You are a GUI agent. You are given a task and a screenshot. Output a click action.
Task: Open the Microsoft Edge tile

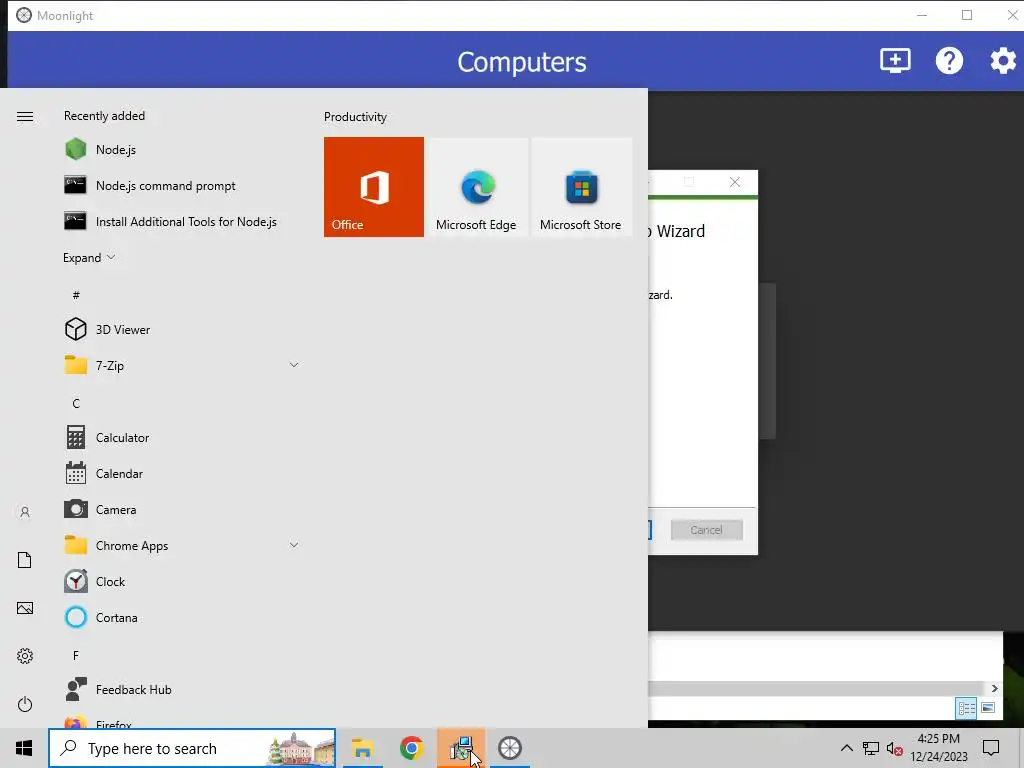click(x=477, y=187)
